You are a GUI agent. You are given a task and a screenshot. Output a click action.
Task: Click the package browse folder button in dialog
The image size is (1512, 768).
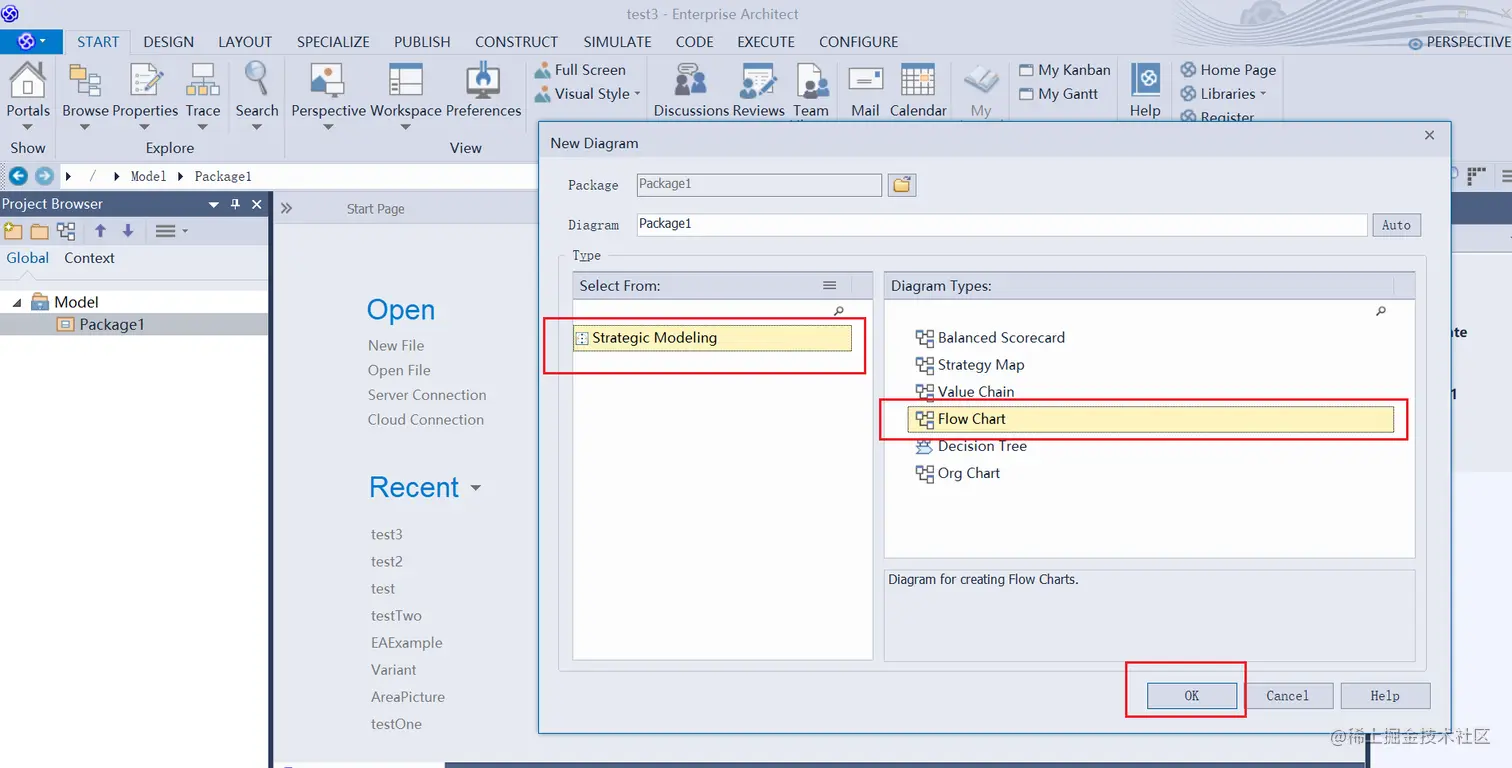(x=903, y=185)
